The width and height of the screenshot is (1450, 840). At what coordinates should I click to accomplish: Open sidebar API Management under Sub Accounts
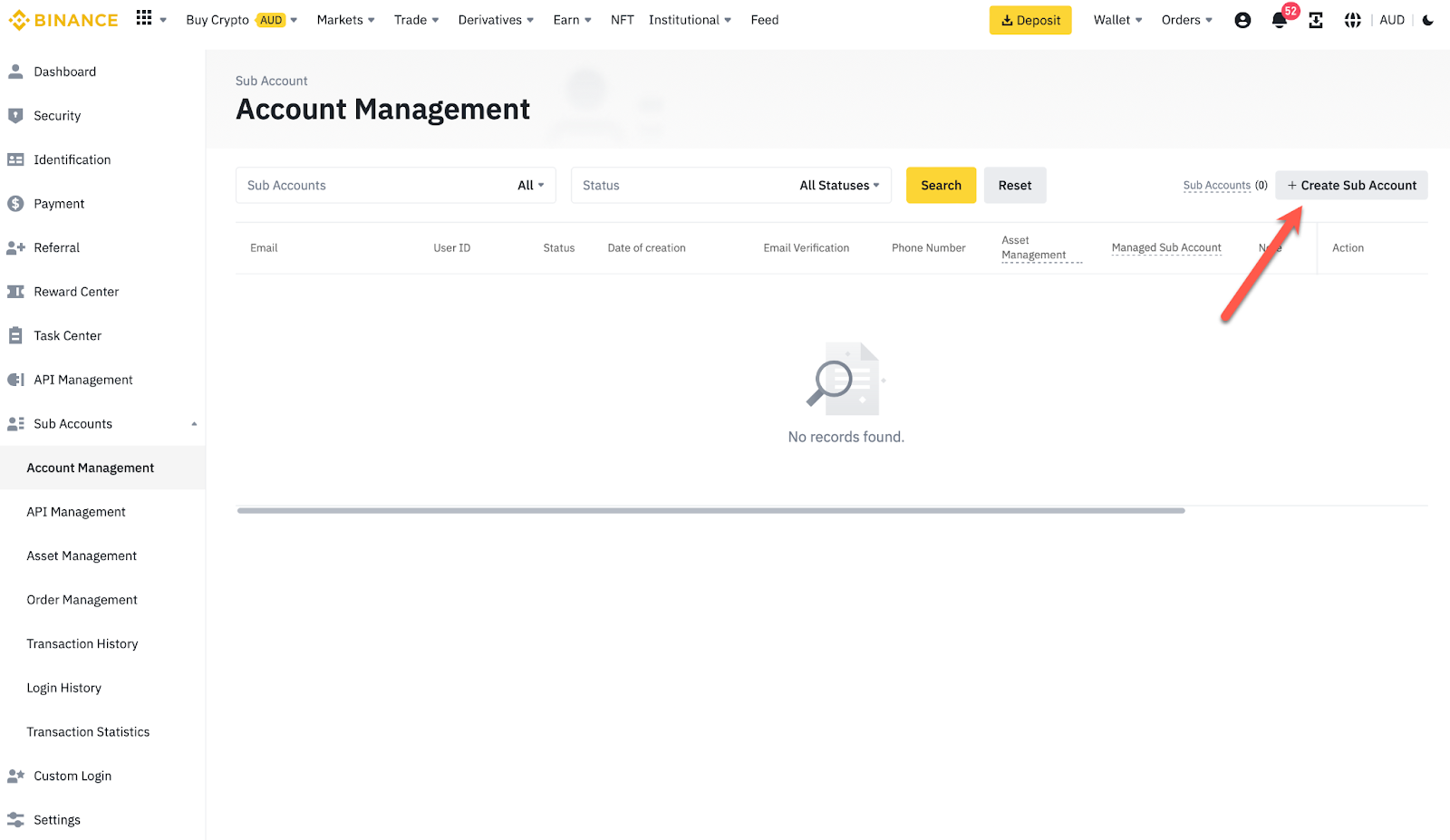pyautogui.click(x=76, y=512)
